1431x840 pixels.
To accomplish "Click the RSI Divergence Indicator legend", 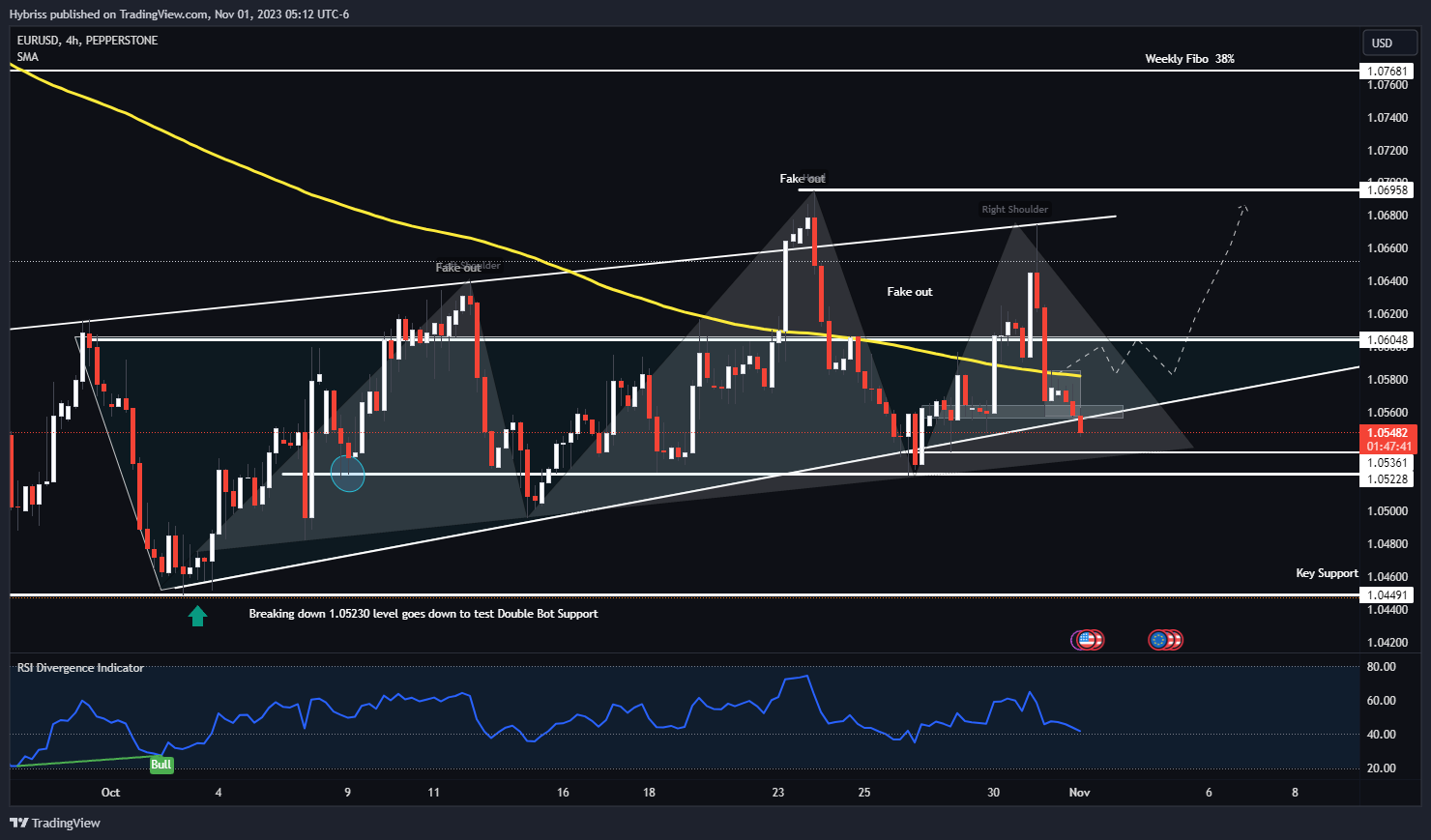I will pos(80,668).
